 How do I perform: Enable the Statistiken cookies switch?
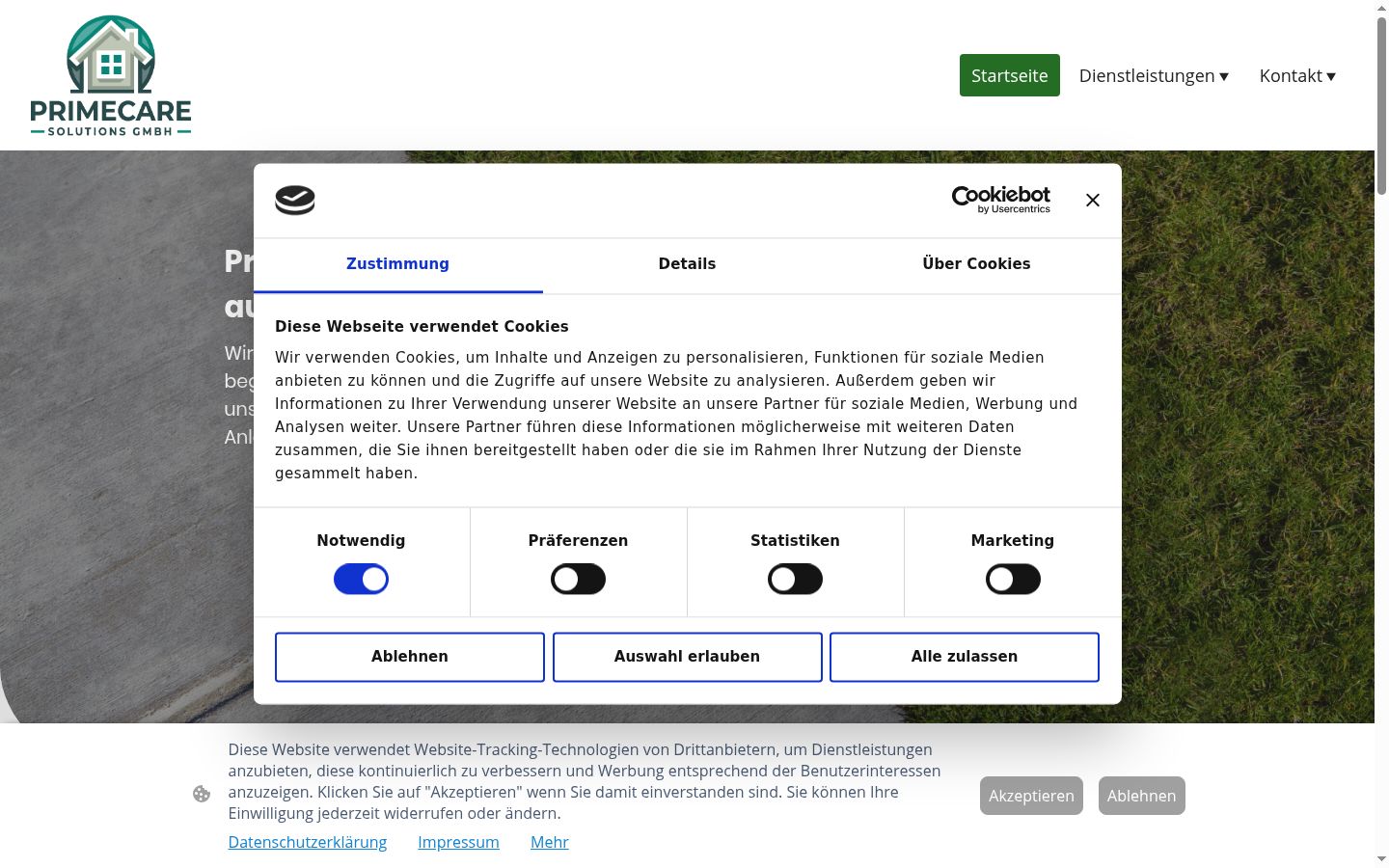(x=796, y=580)
